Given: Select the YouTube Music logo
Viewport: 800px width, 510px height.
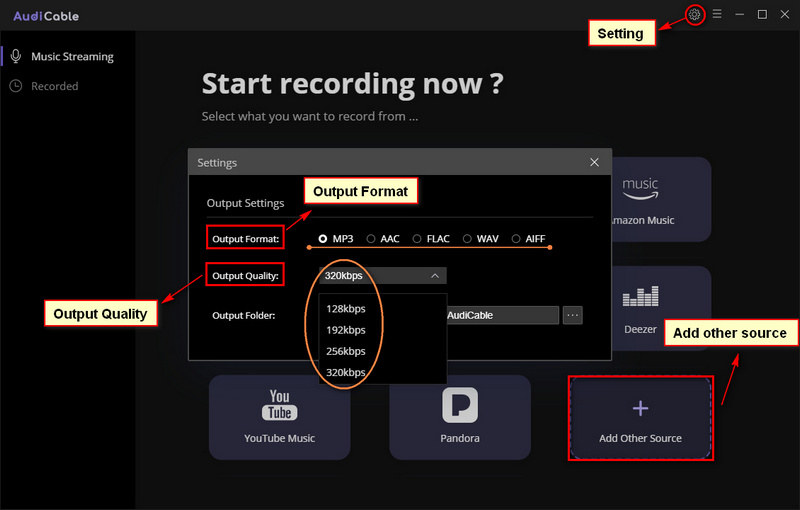Looking at the screenshot, I should point(280,405).
